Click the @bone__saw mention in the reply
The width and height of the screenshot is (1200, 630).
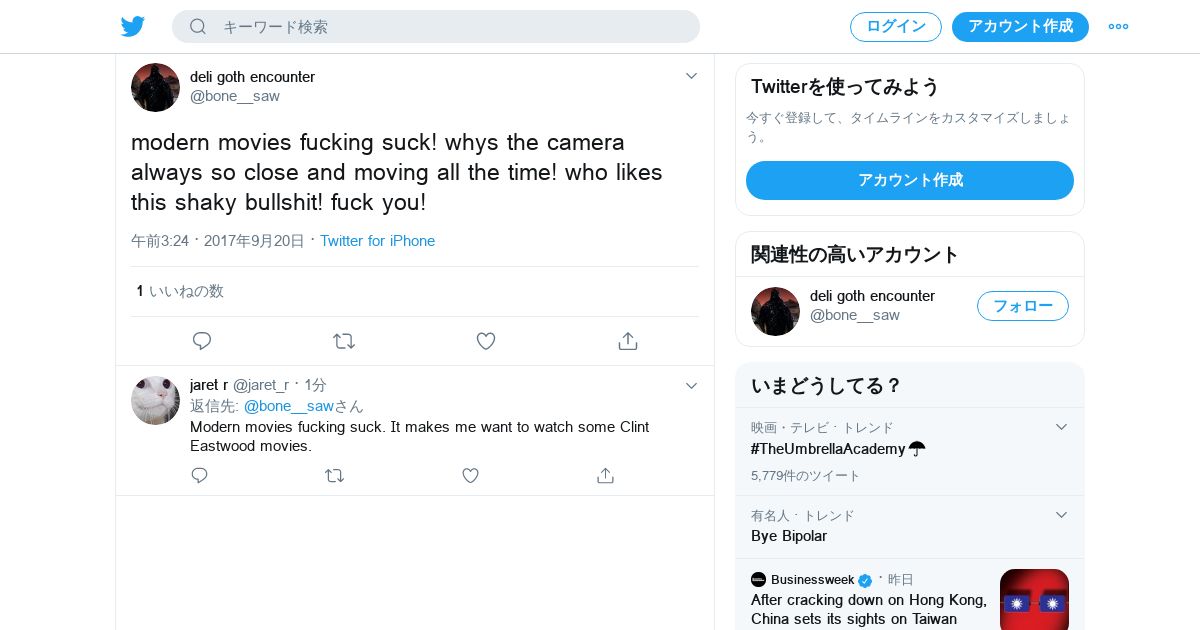pos(289,406)
